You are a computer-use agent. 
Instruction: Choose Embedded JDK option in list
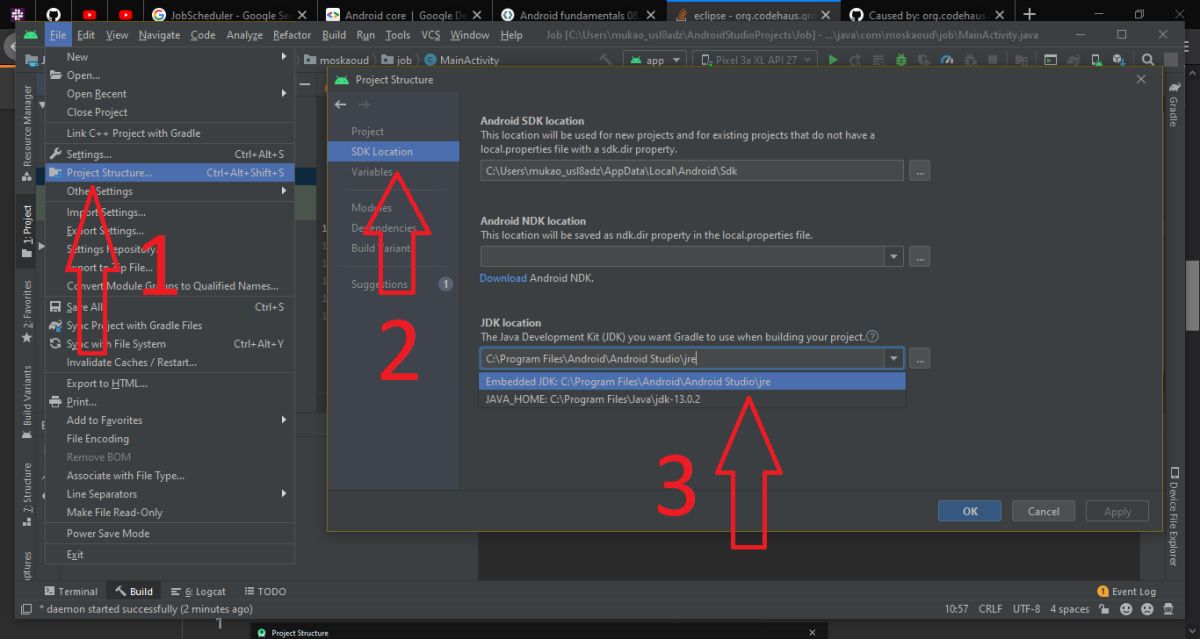point(692,381)
